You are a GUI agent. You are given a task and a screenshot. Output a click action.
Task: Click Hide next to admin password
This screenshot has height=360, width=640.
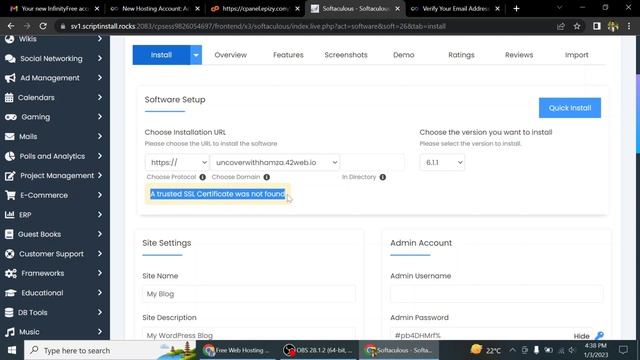581,336
